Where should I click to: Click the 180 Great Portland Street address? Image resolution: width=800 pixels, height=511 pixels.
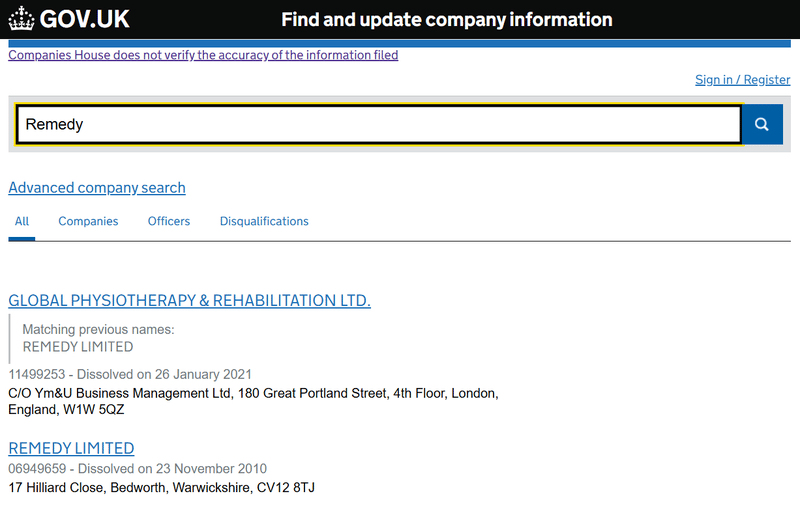tap(254, 401)
